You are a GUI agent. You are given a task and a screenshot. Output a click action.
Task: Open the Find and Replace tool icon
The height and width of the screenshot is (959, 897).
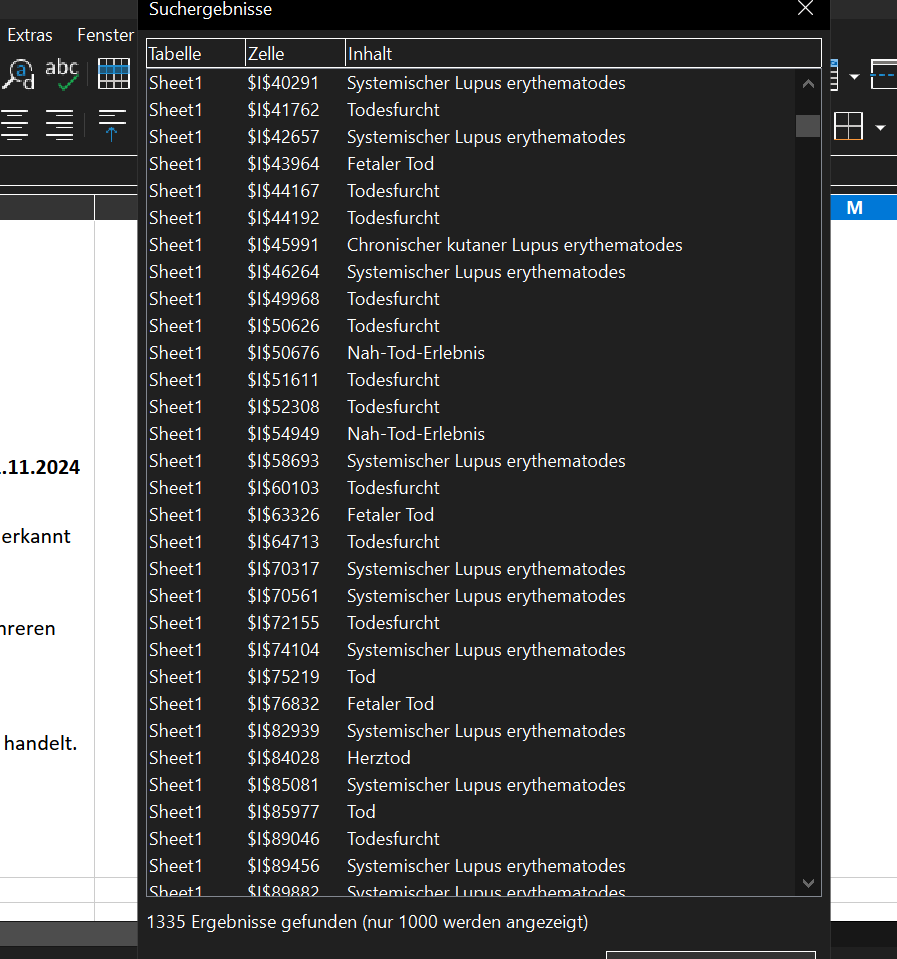tap(18, 73)
